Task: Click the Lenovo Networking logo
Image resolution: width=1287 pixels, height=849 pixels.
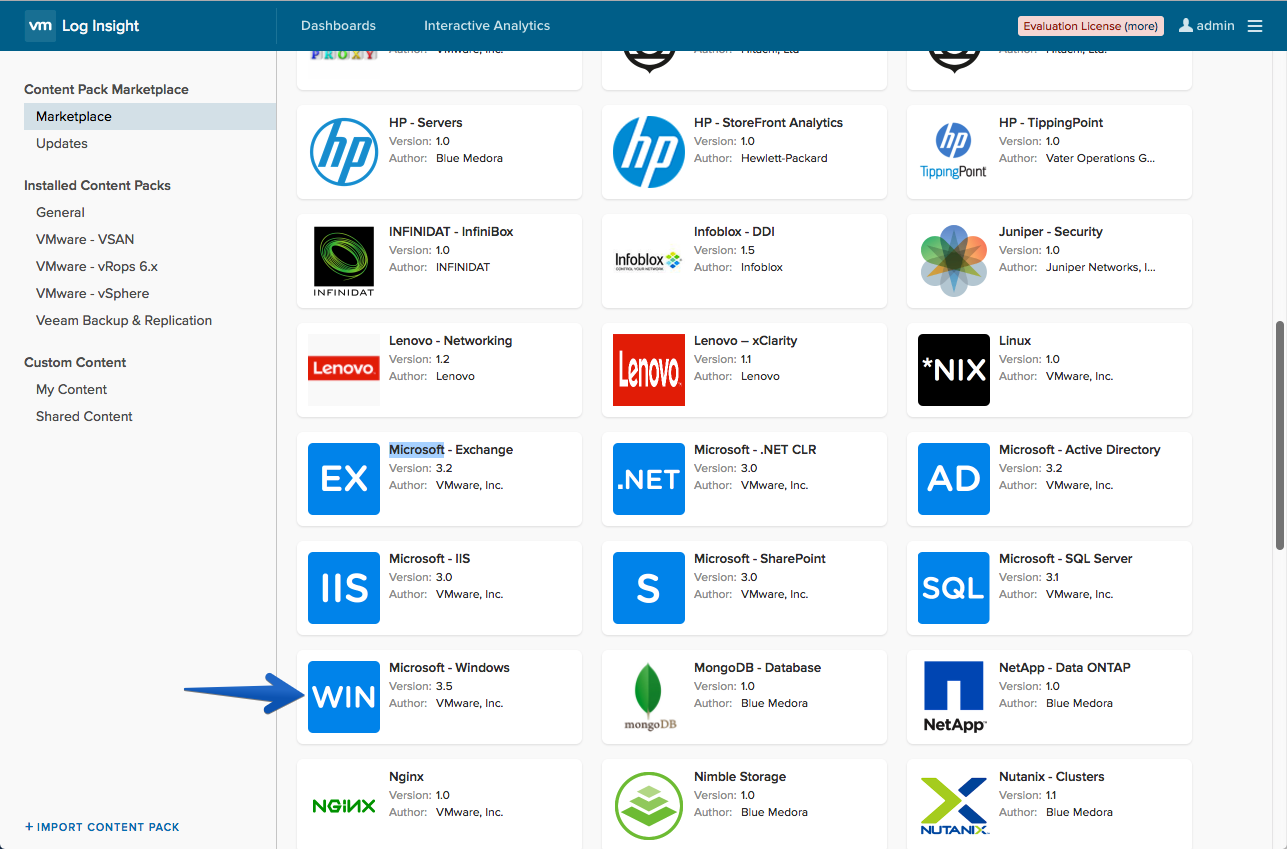Action: pos(344,370)
